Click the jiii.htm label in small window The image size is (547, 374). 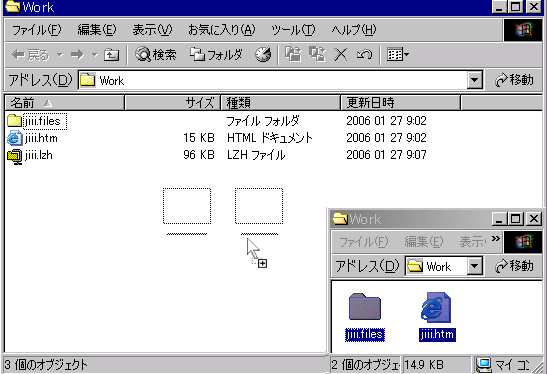pos(437,335)
